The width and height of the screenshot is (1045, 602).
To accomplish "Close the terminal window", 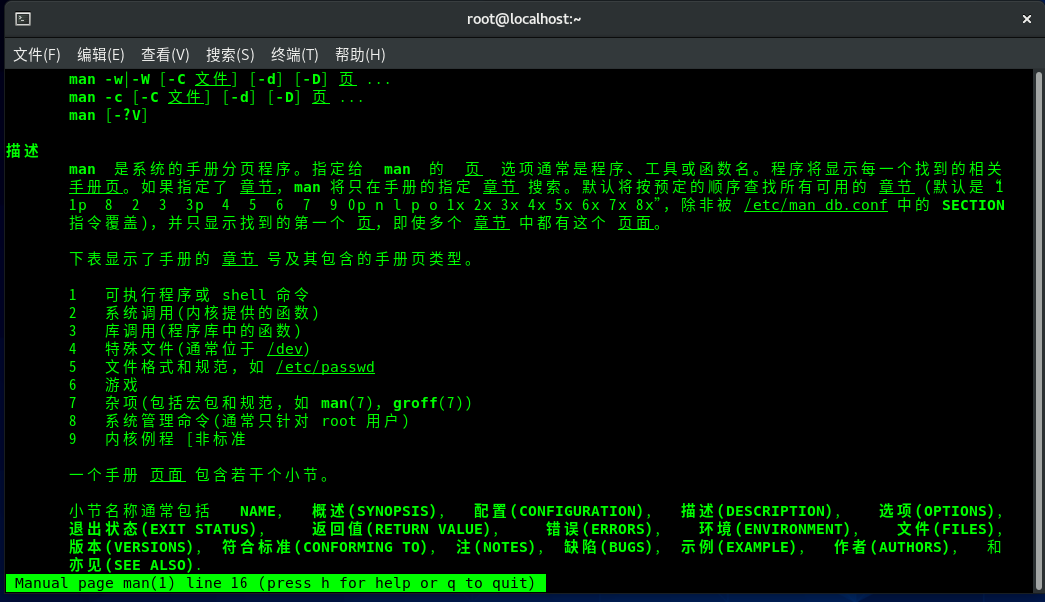I will [1026, 18].
